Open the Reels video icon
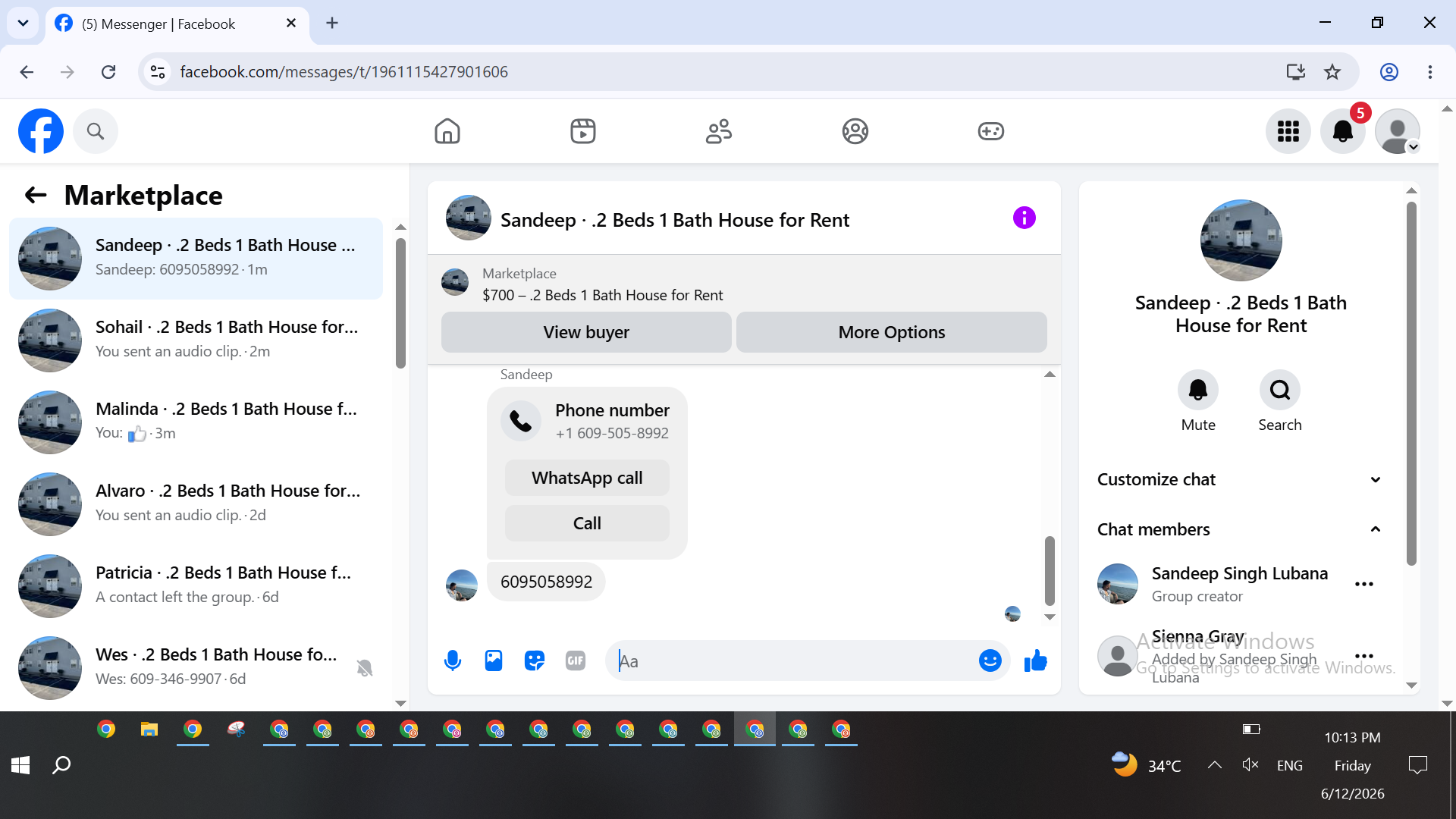 coord(582,131)
